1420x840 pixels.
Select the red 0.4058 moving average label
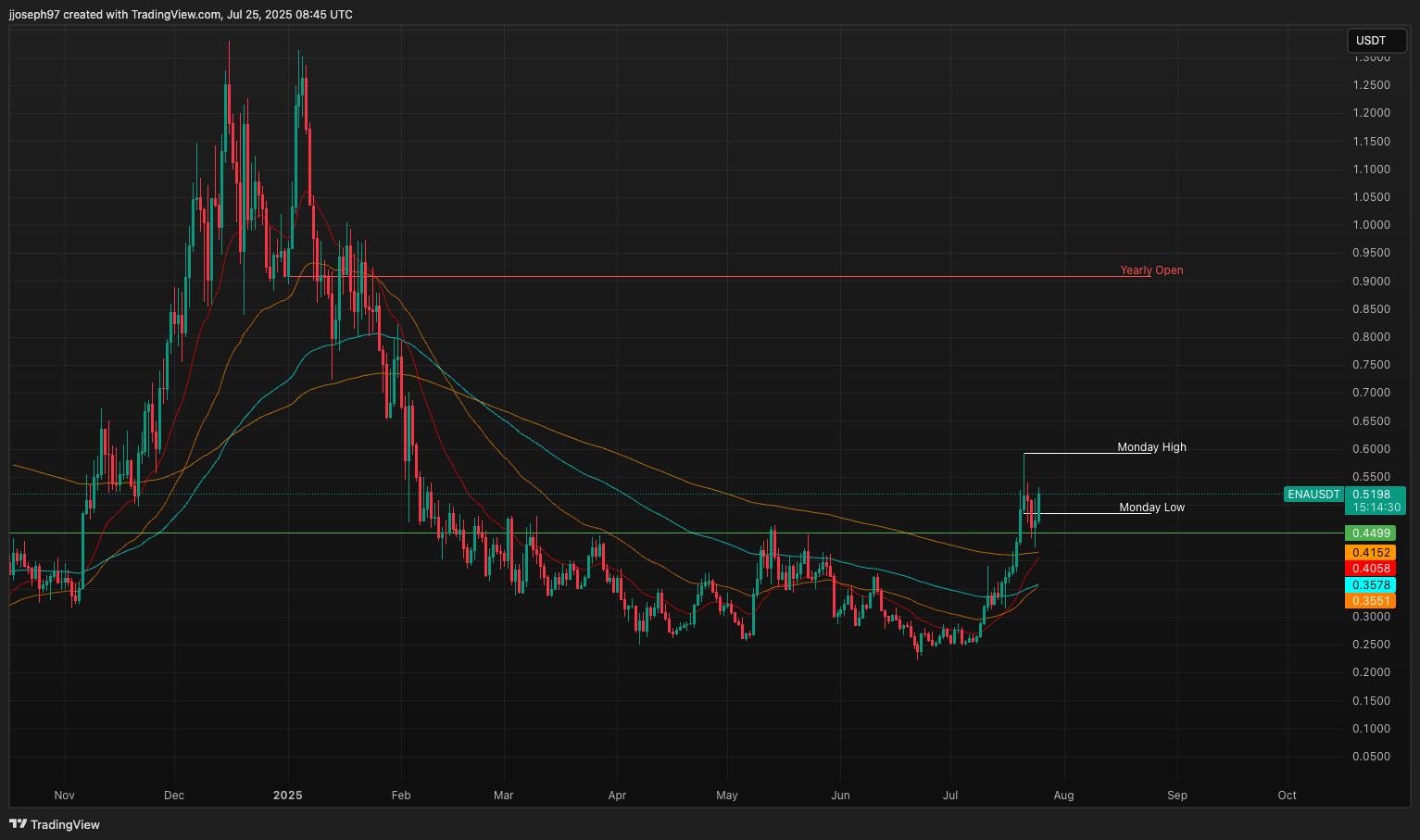click(x=1370, y=569)
